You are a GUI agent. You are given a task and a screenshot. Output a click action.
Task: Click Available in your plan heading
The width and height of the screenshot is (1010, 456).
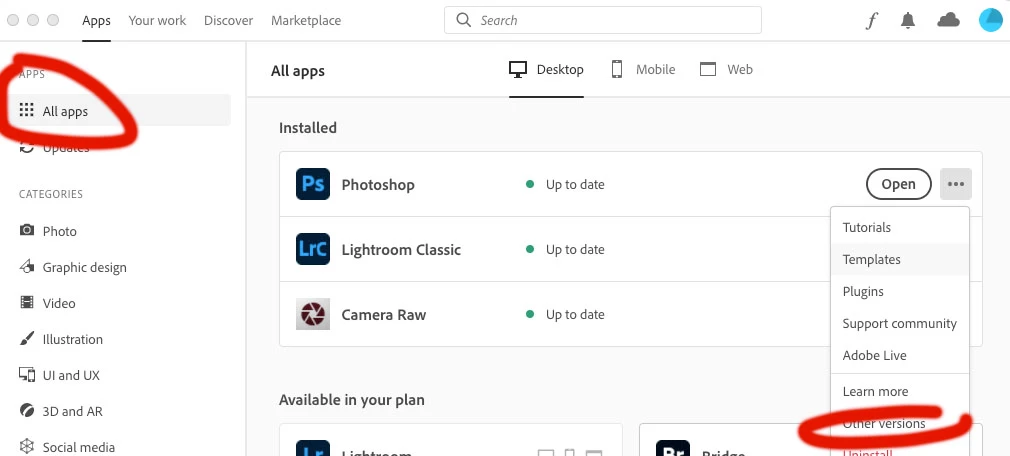tap(352, 400)
